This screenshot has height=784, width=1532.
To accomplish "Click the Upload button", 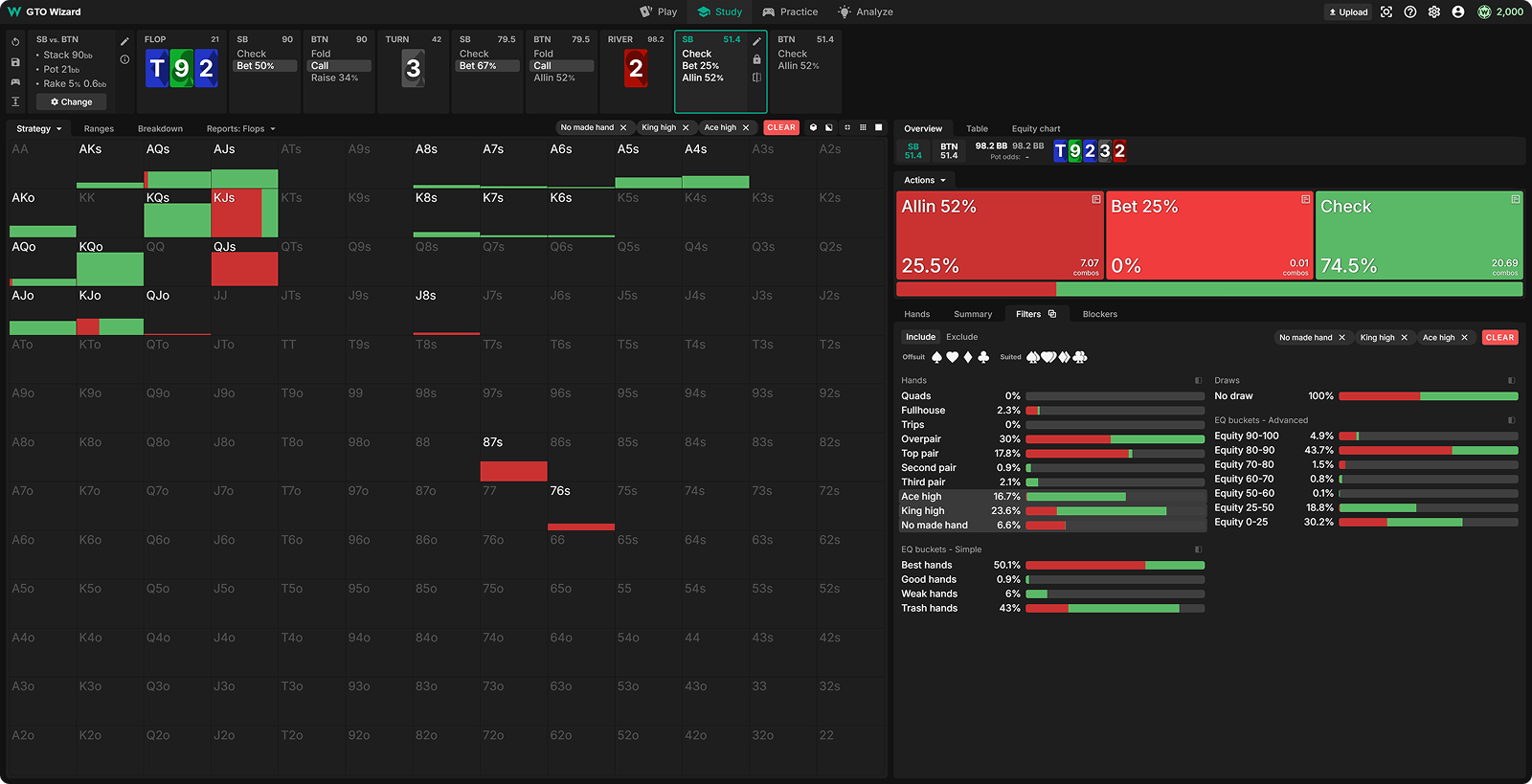I will tap(1348, 12).
